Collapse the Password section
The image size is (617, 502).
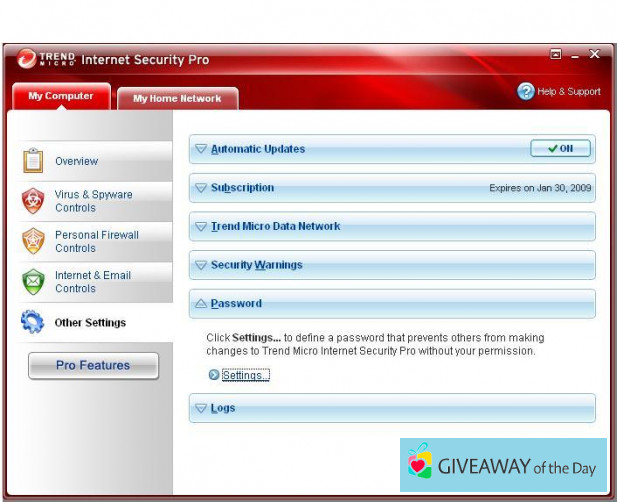235,303
